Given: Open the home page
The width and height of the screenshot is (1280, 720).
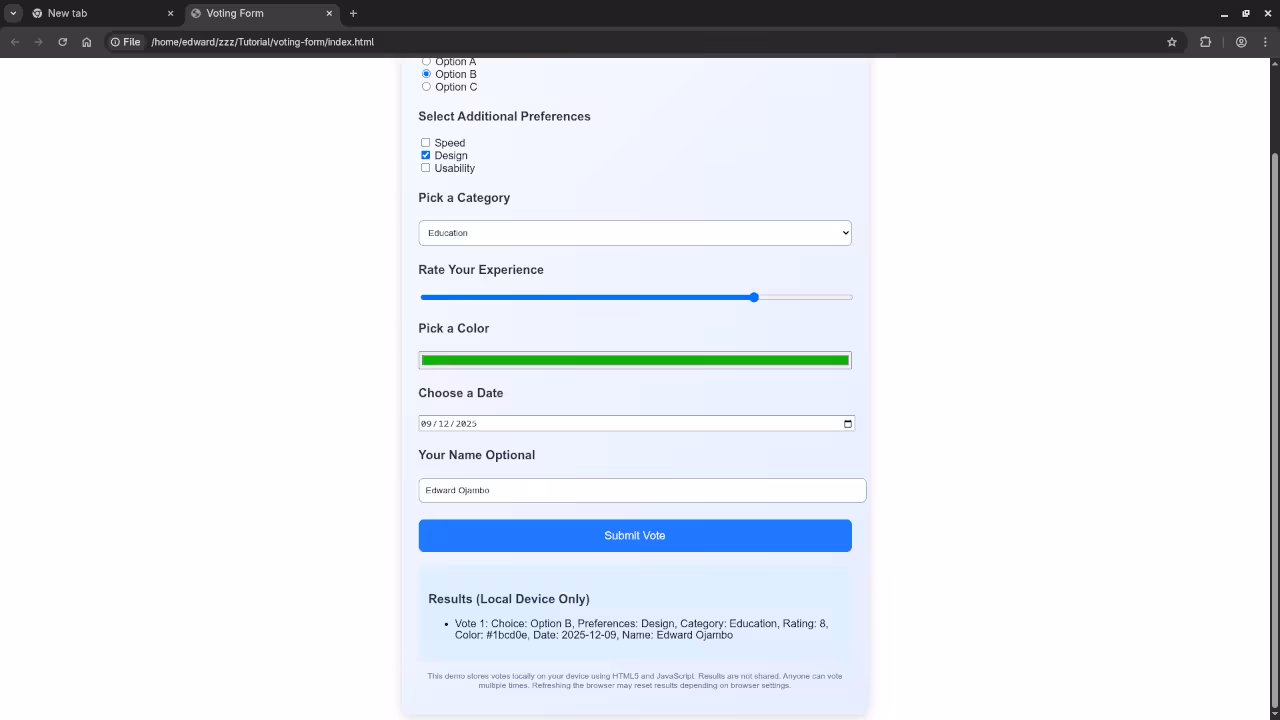Looking at the screenshot, I should coord(86,42).
